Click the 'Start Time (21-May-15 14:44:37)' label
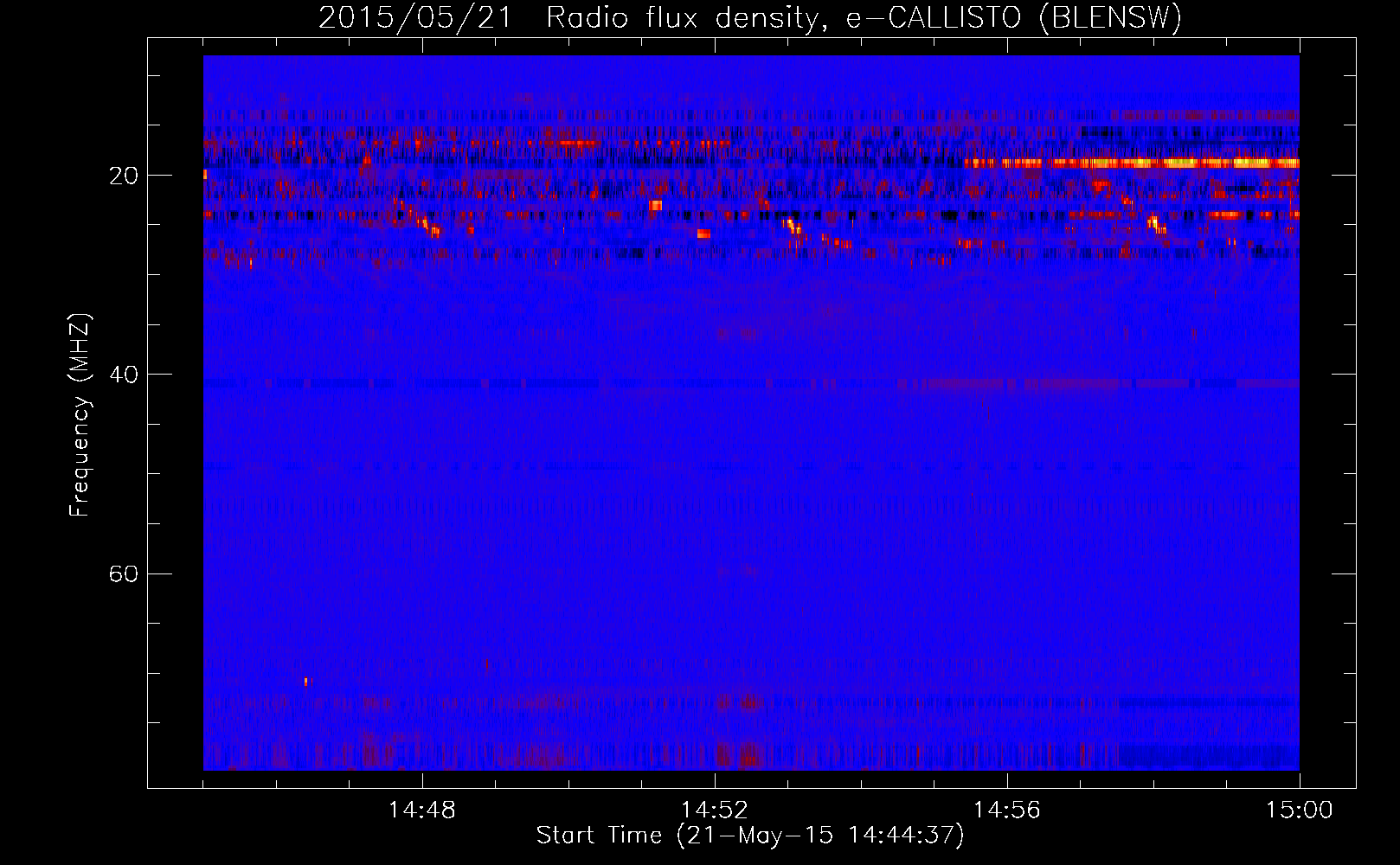Viewport: 1400px width, 865px height. [x=750, y=836]
